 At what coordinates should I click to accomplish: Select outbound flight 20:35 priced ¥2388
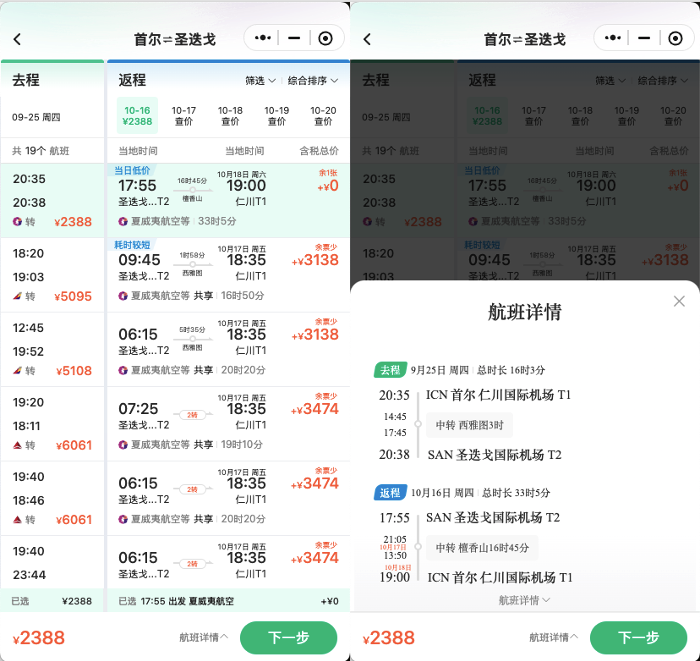click(x=53, y=200)
